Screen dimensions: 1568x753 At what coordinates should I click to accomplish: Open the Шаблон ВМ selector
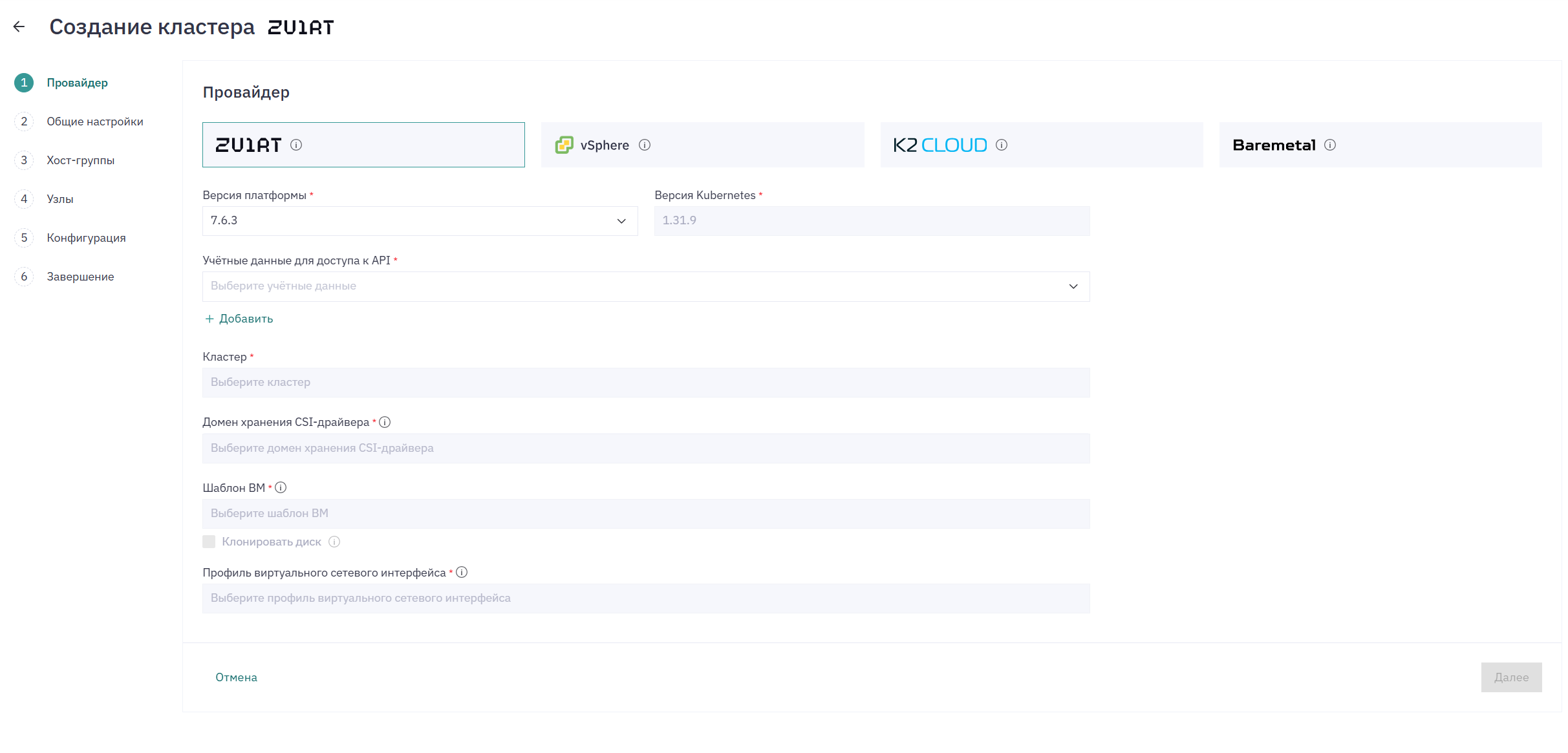646,513
